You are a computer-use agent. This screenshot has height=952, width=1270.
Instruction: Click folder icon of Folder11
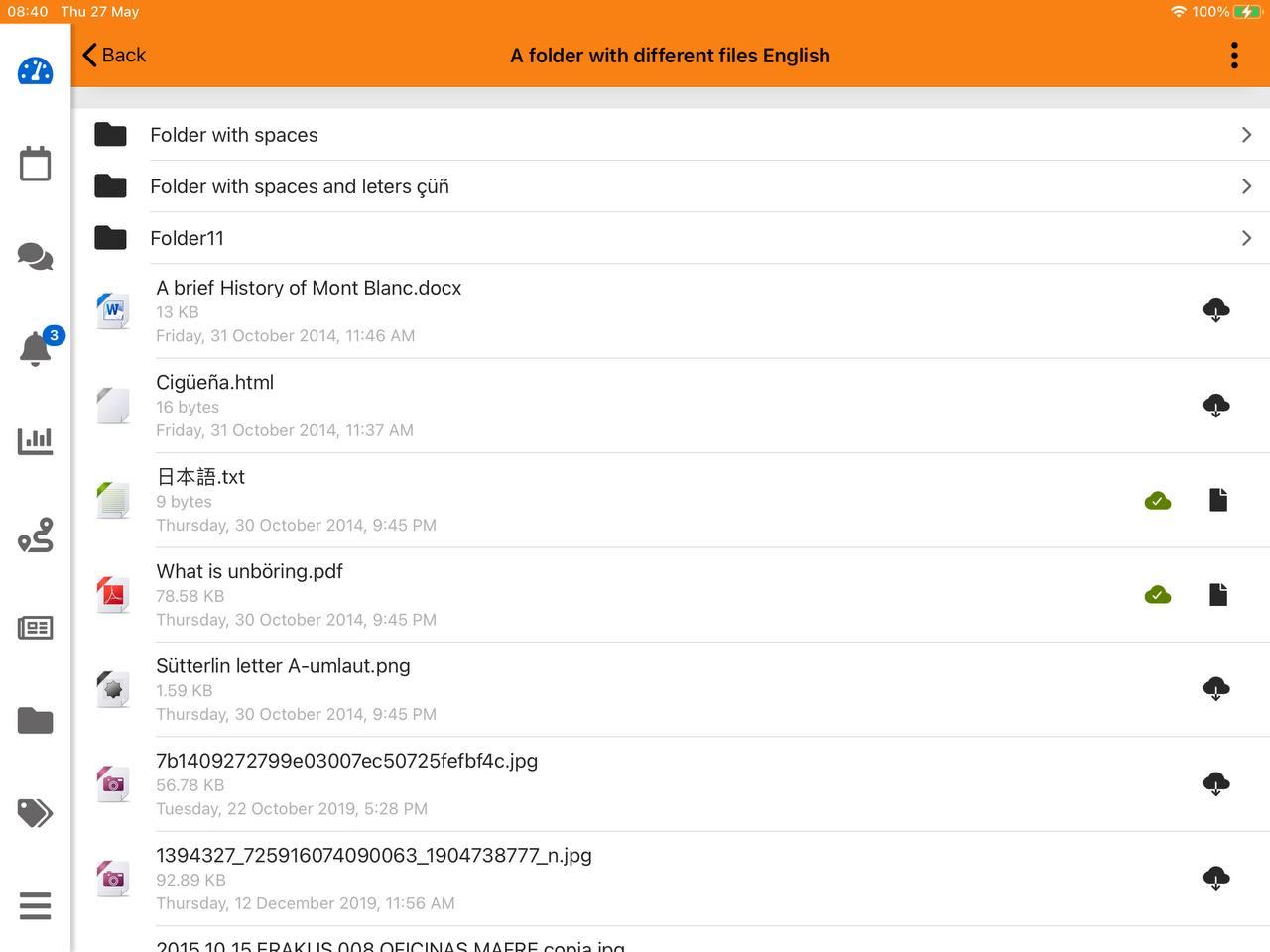(110, 237)
